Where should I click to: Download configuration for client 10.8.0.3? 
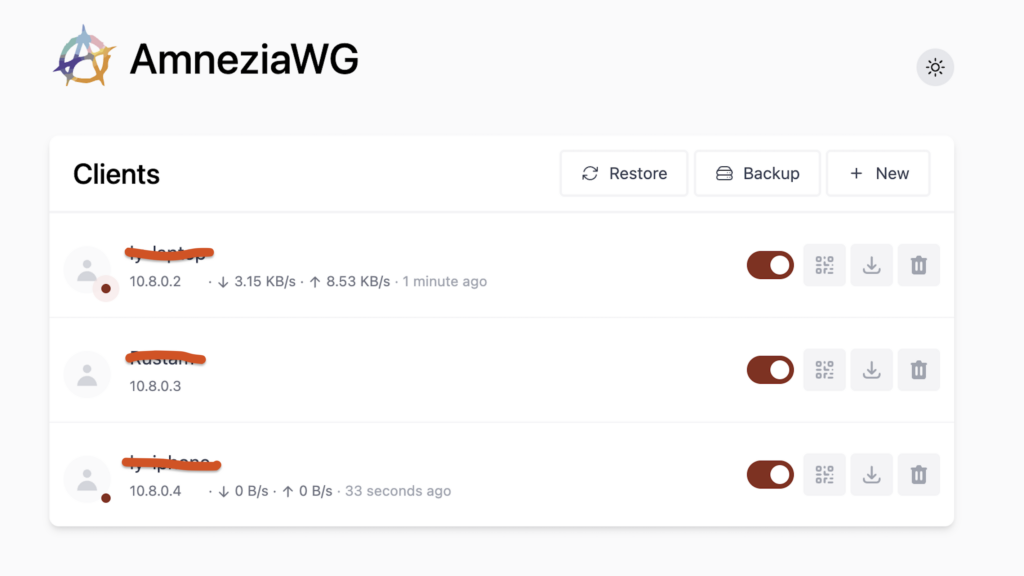click(871, 370)
